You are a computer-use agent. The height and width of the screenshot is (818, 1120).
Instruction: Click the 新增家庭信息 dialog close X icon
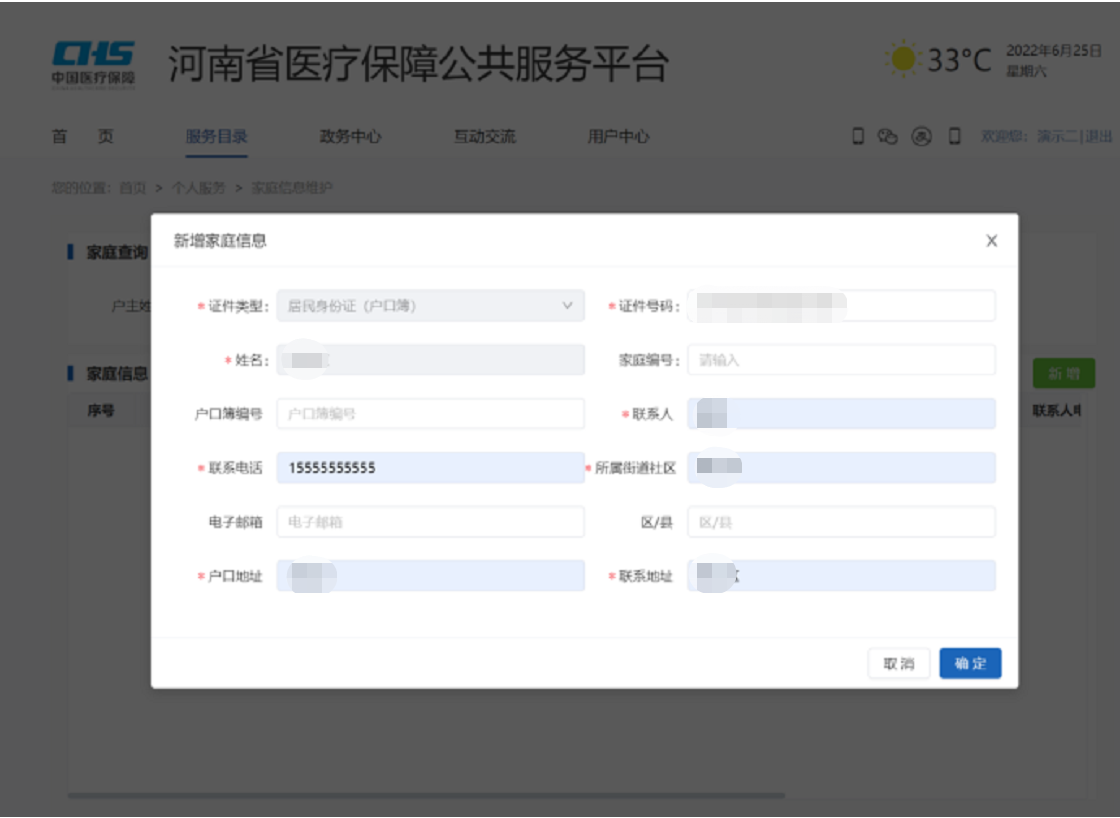[x=991, y=241]
